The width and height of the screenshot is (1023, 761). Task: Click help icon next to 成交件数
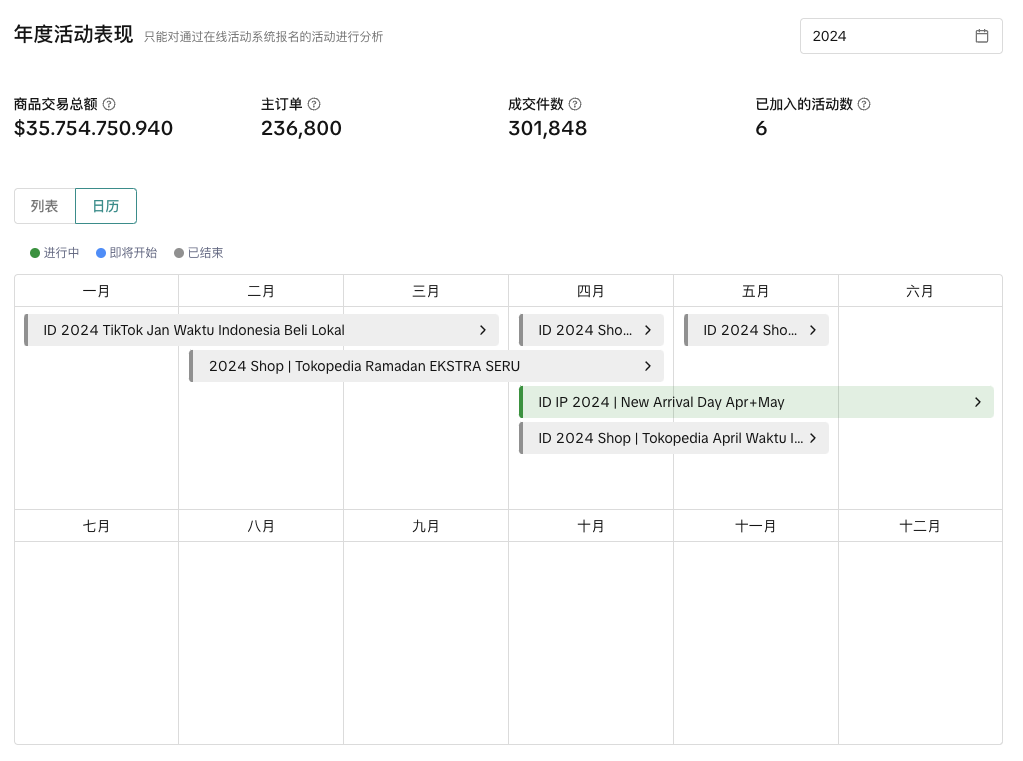(x=575, y=104)
